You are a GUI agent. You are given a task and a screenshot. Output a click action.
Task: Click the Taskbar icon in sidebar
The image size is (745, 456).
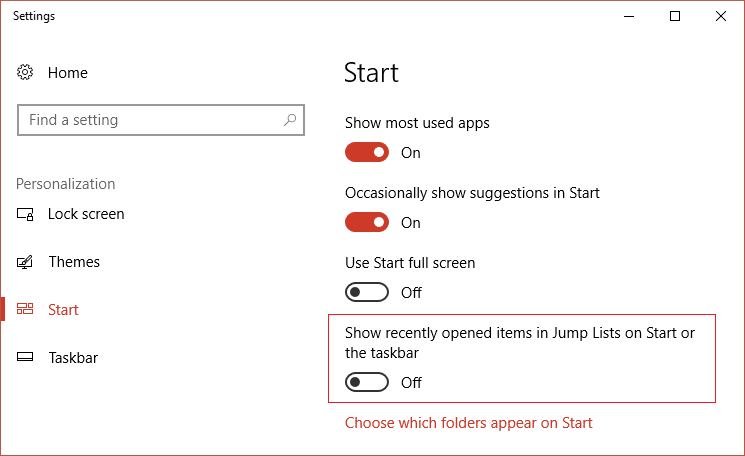(25, 358)
